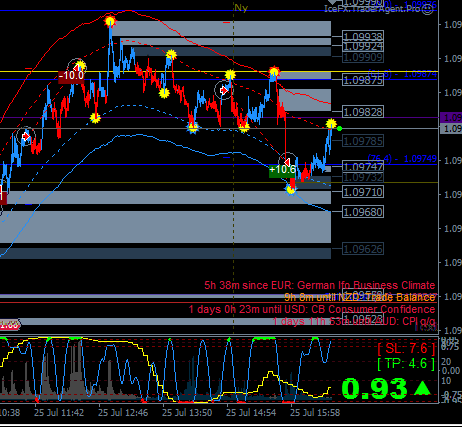
Task: Select the star marker beside the green price dot
Action: point(331,124)
